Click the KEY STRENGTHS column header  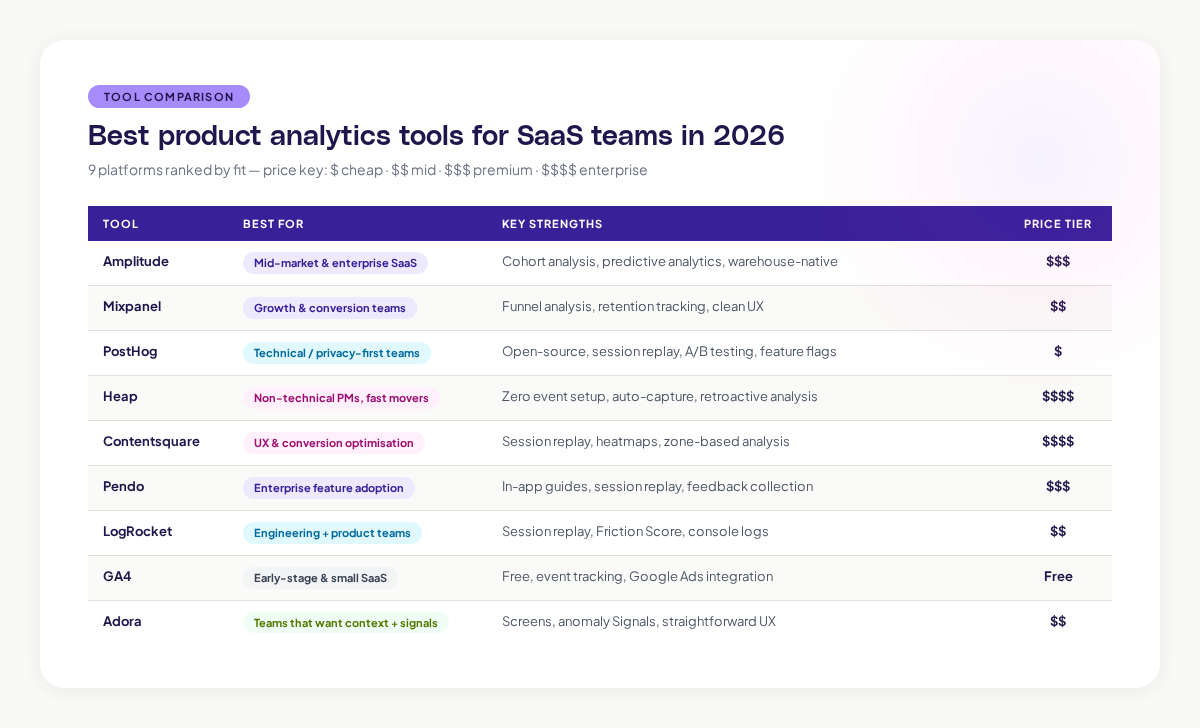552,224
